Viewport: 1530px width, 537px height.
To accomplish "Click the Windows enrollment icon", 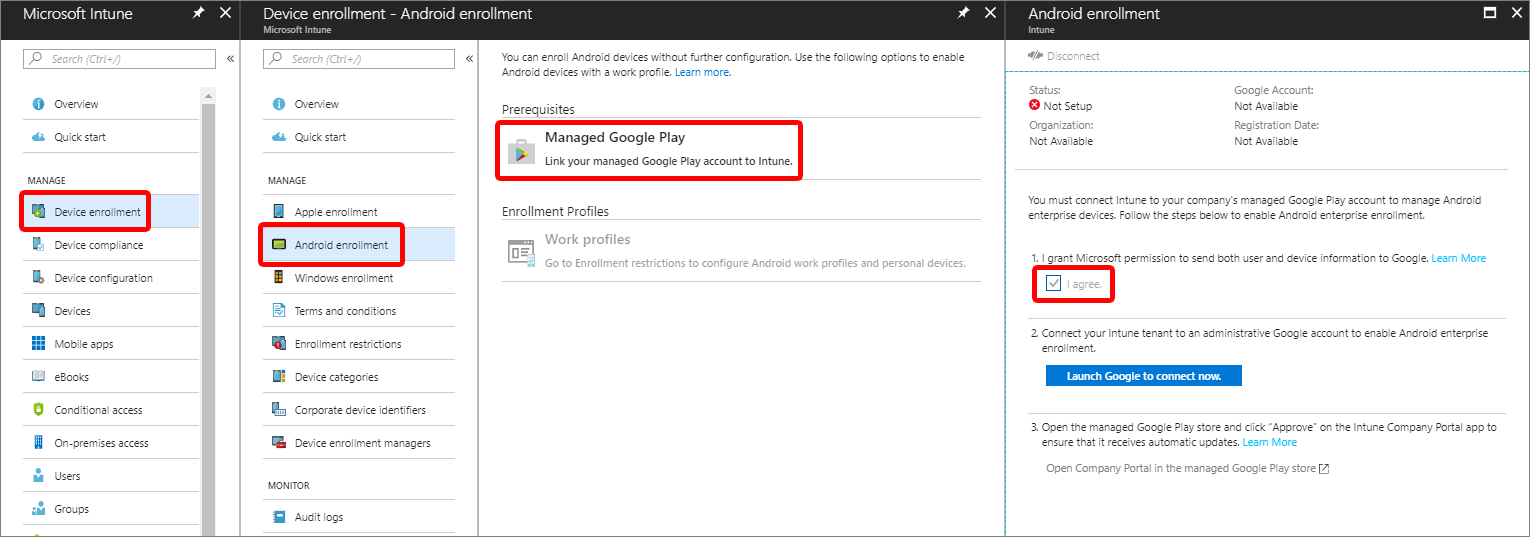I will [278, 278].
